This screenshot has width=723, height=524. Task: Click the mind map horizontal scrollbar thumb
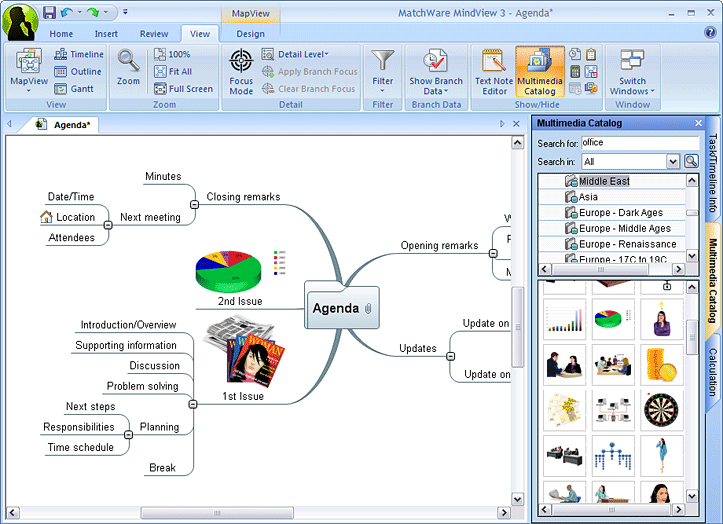click(217, 512)
